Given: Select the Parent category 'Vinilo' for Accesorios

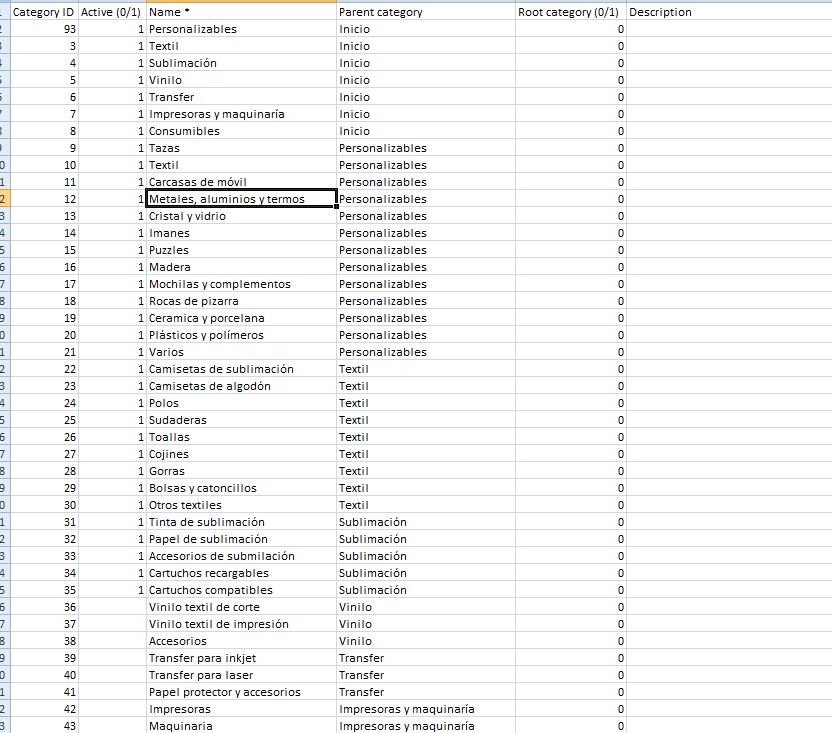Looking at the screenshot, I should 426,640.
